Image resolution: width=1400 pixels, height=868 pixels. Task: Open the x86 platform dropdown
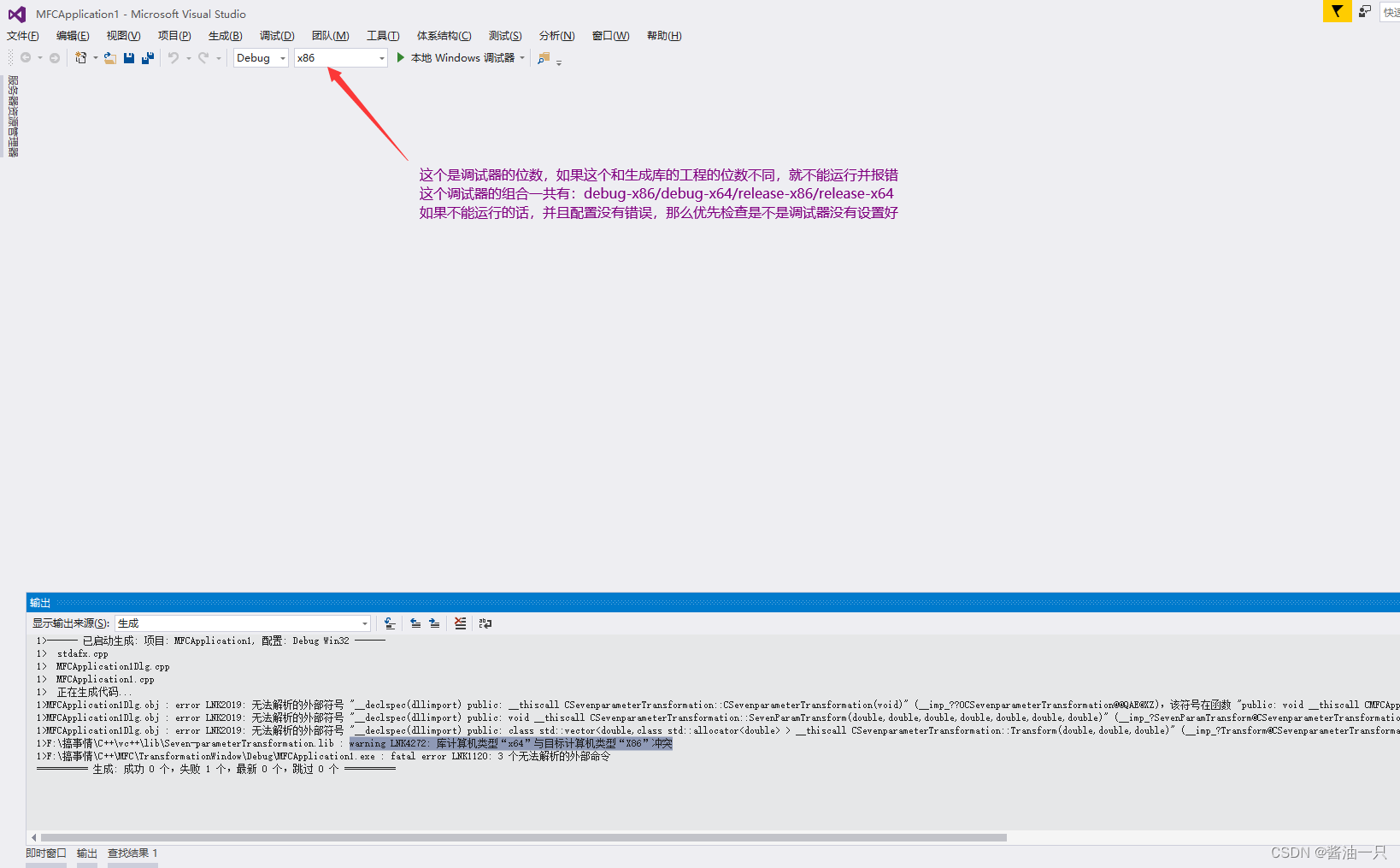click(x=341, y=58)
